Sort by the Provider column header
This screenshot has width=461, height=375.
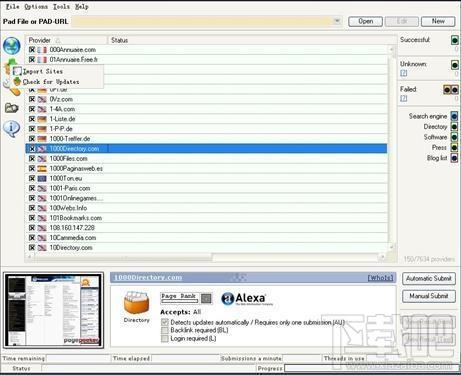click(x=66, y=40)
